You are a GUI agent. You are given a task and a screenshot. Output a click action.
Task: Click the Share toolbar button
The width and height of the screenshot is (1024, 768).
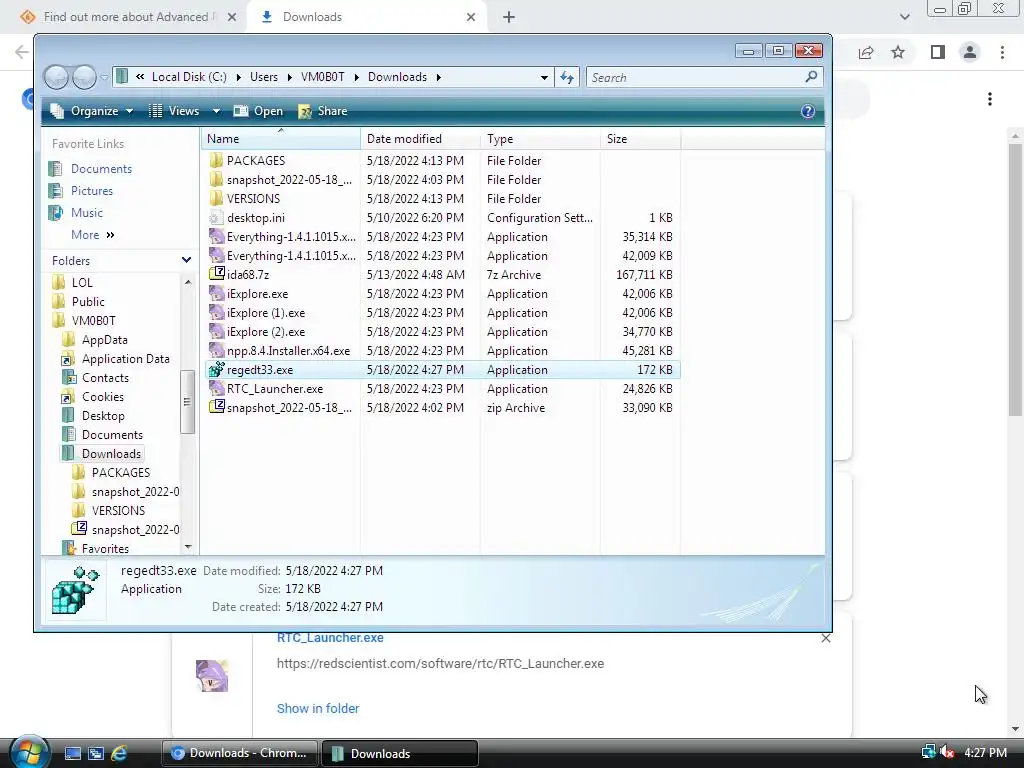(x=323, y=111)
